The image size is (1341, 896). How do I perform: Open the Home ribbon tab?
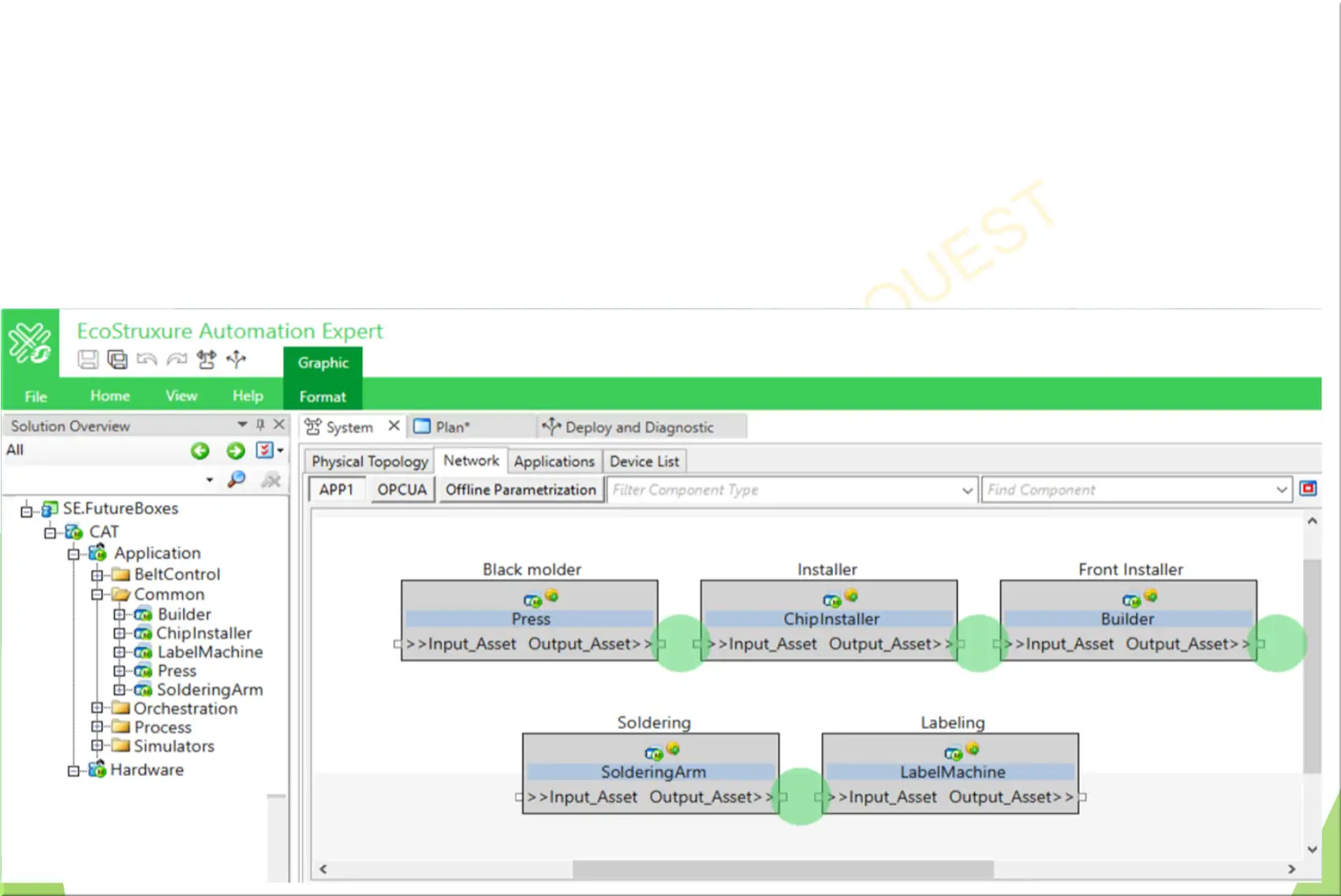(x=110, y=395)
